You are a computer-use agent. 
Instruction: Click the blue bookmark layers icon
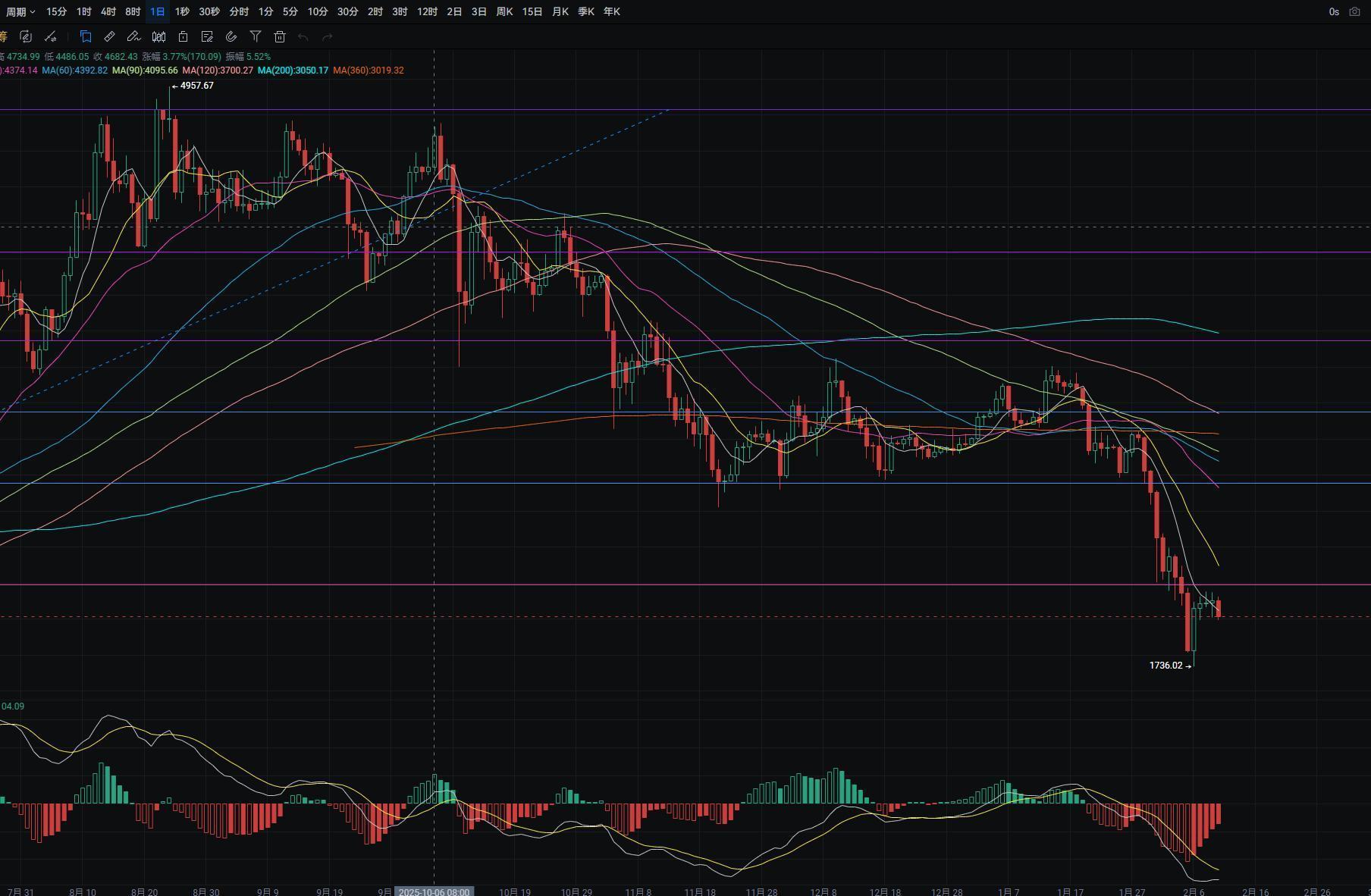(86, 36)
